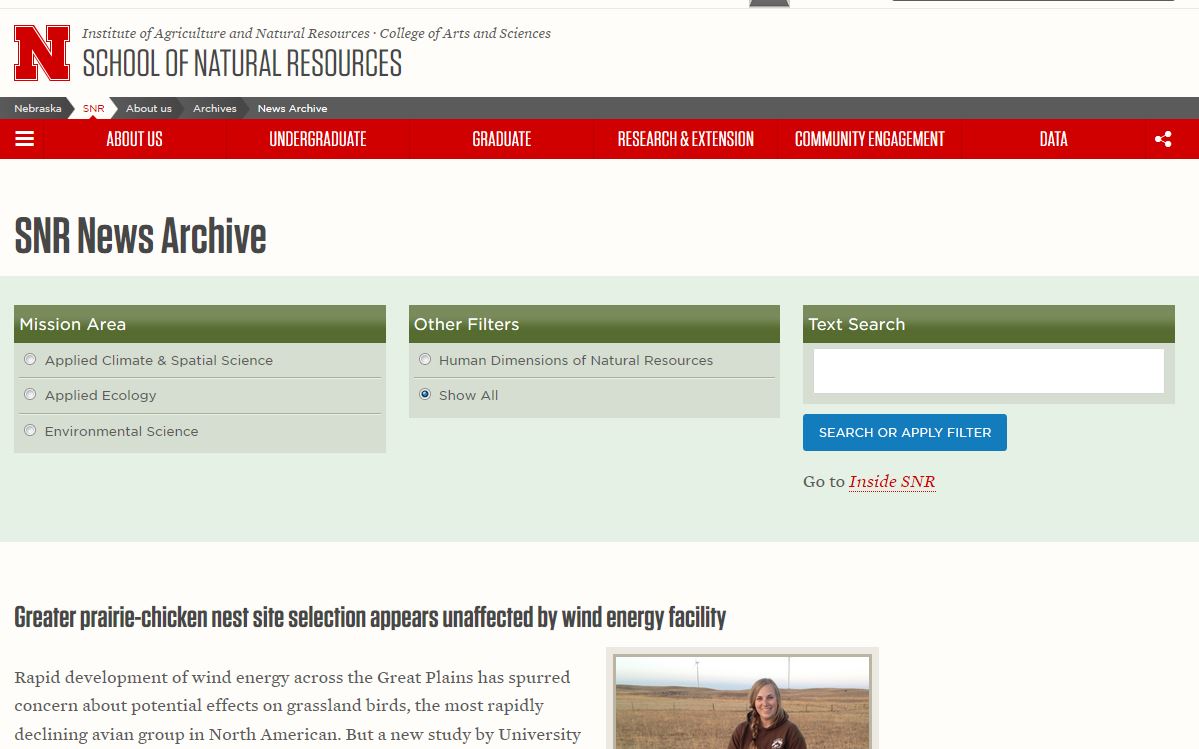
Task: Go to SNR breadcrumb link
Action: 93,108
